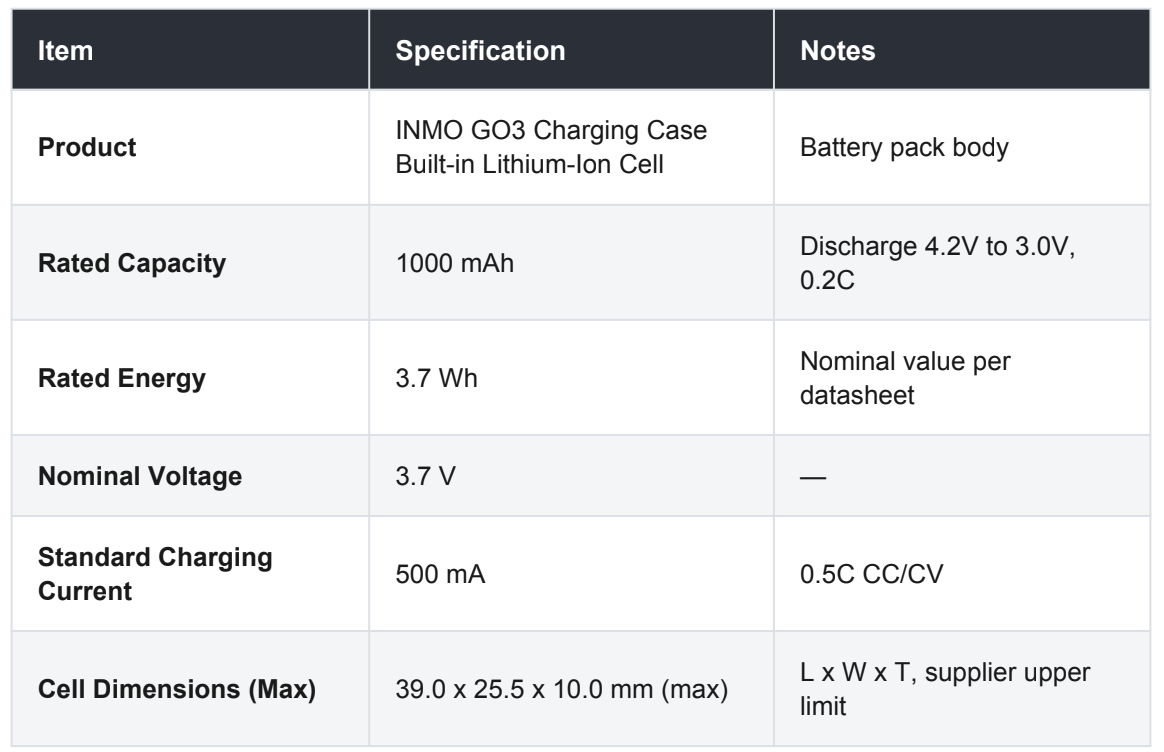This screenshot has height=752, width=1164.
Task: Select the Standard Charging Current label
Action: pos(155,574)
